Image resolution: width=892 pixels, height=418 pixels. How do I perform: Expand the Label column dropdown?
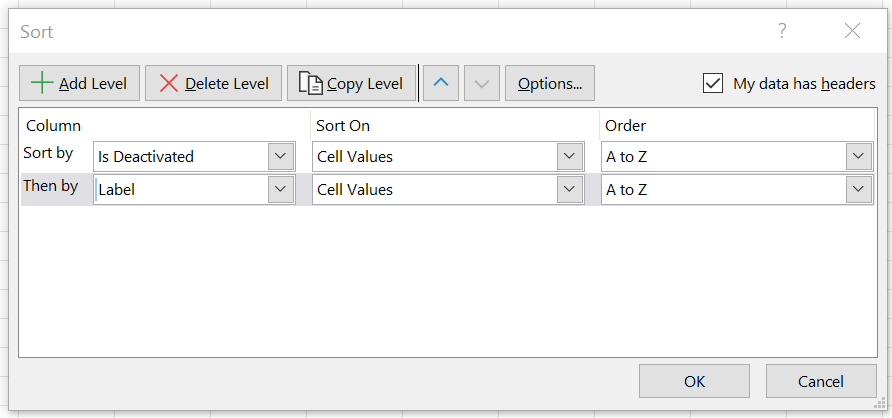[280, 189]
